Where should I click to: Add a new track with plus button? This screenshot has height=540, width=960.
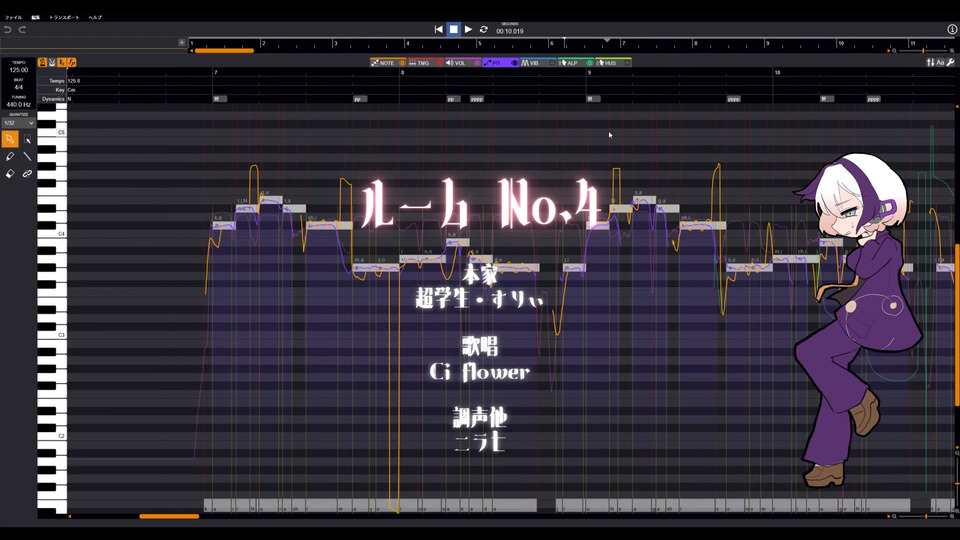tap(182, 42)
